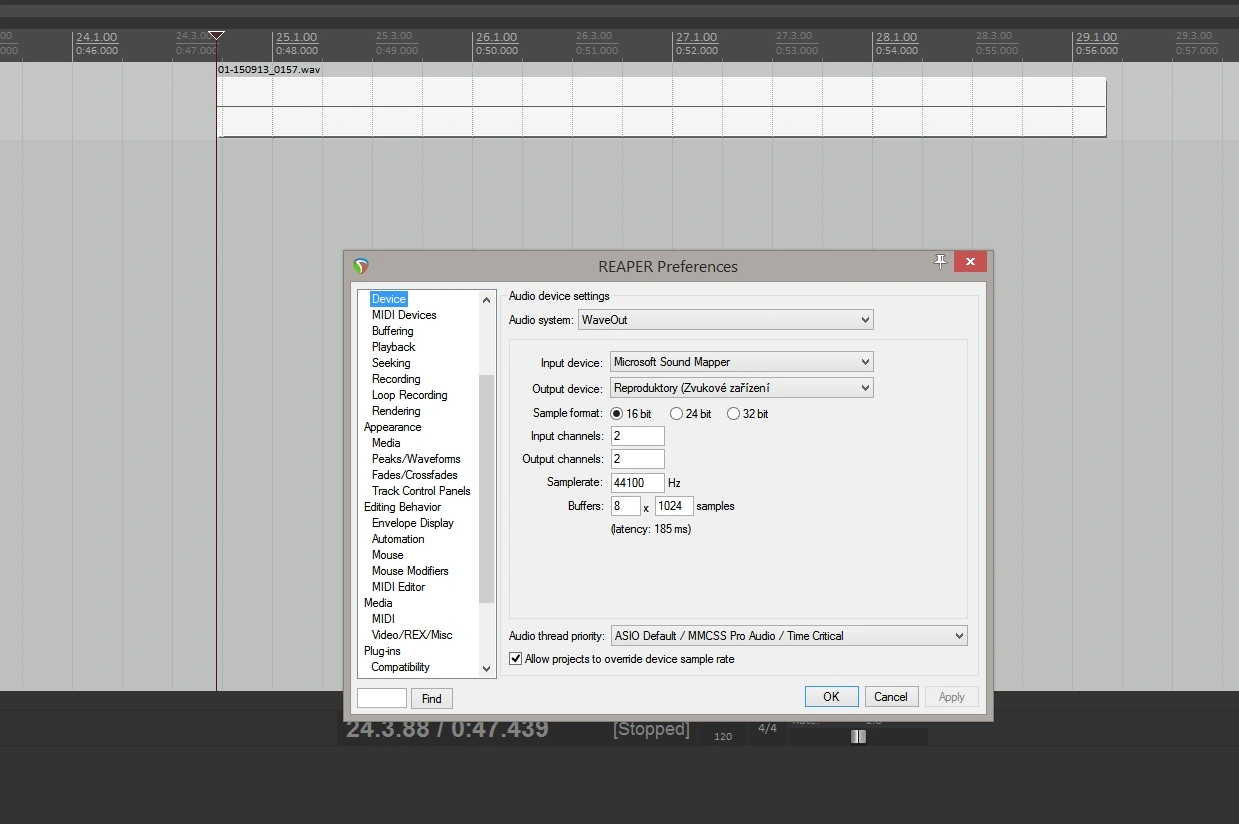The image size is (1239, 824).
Task: Select Loop Recording preferences page
Action: (x=409, y=395)
